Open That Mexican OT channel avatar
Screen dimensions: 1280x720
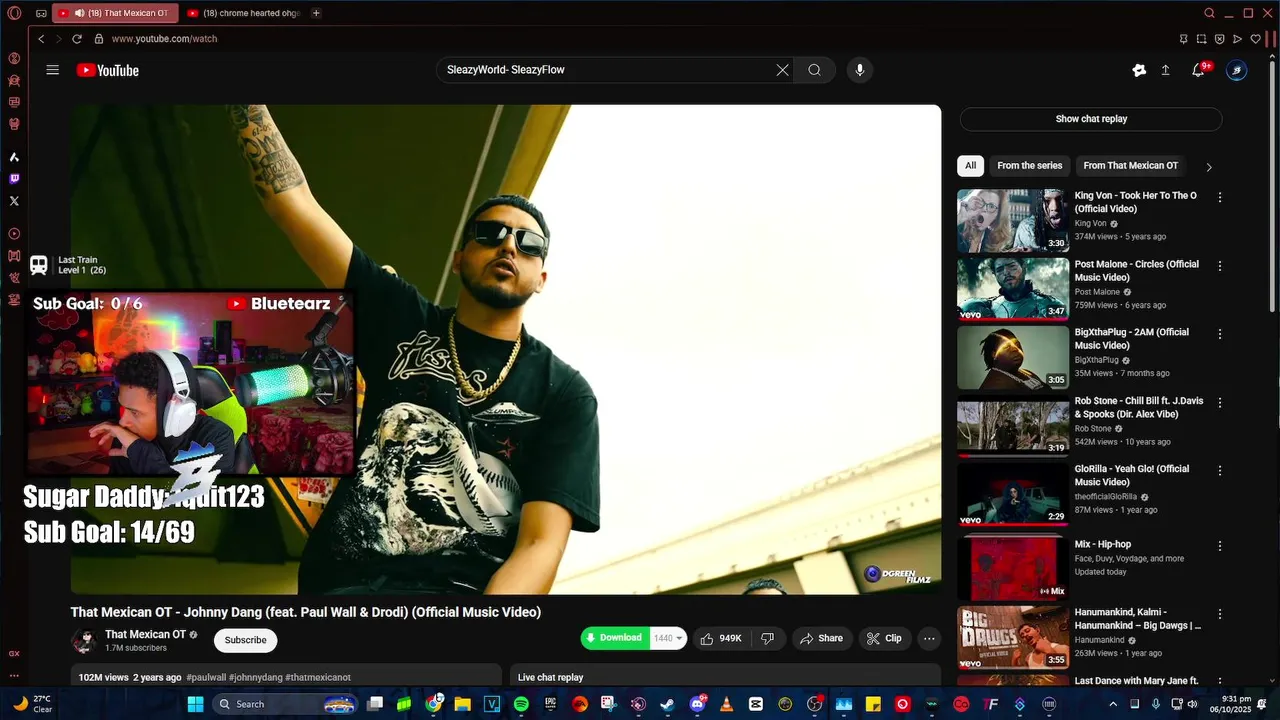[84, 641]
